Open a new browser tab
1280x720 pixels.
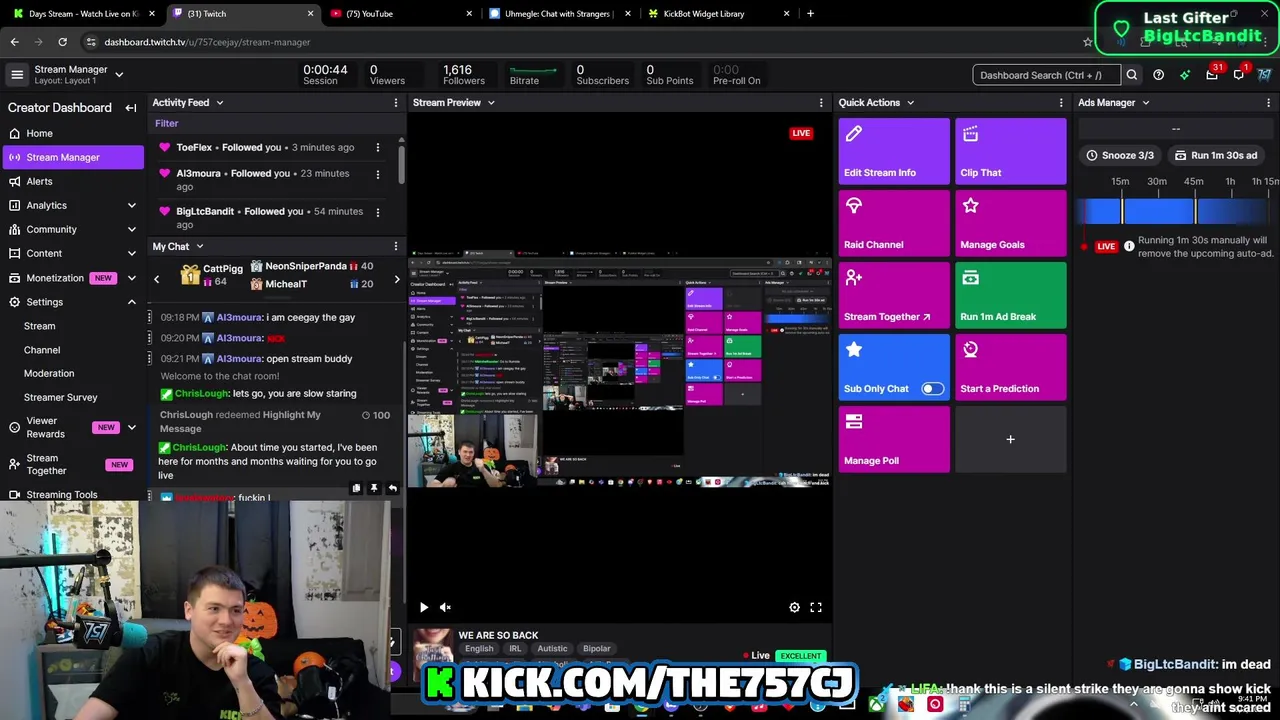pos(810,14)
